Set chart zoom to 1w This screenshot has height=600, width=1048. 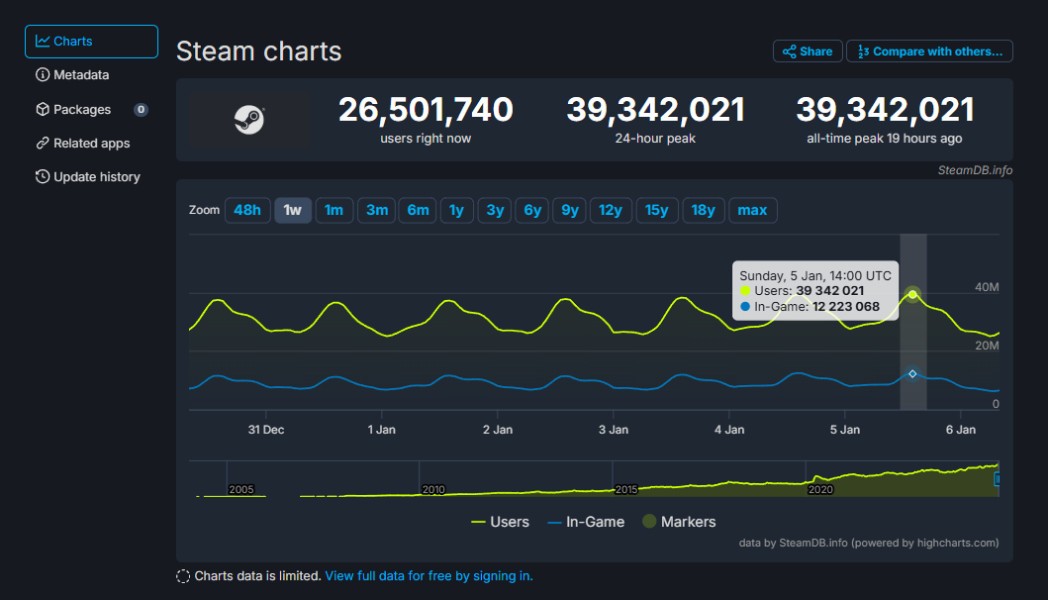coord(293,210)
